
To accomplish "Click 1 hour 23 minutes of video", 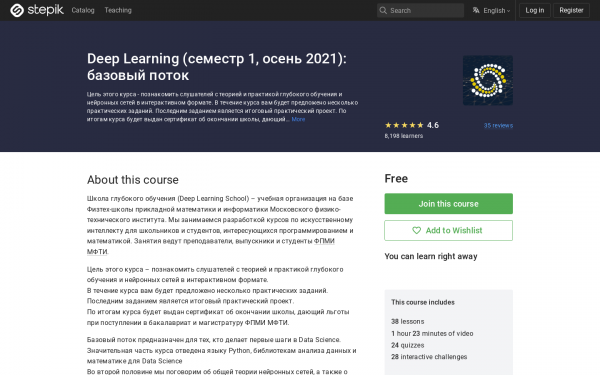I will 432,333.
